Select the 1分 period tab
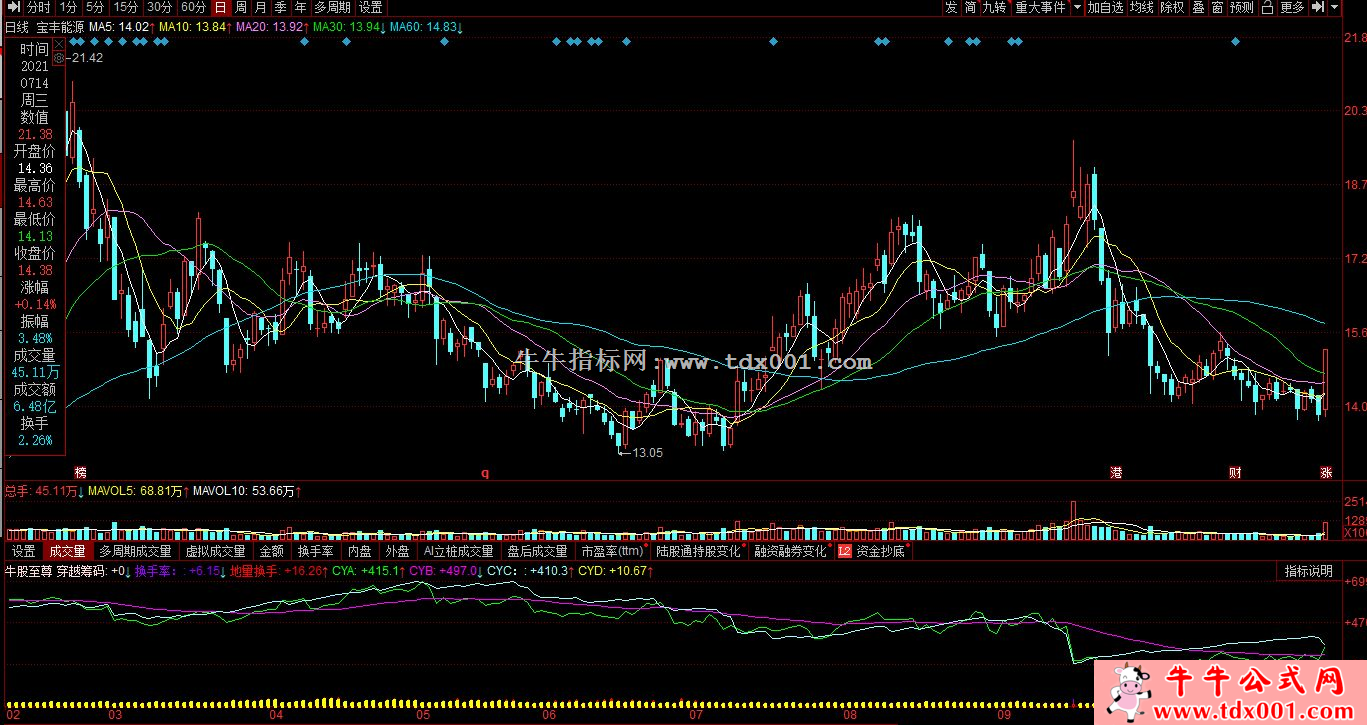1367x725 pixels. [x=68, y=7]
